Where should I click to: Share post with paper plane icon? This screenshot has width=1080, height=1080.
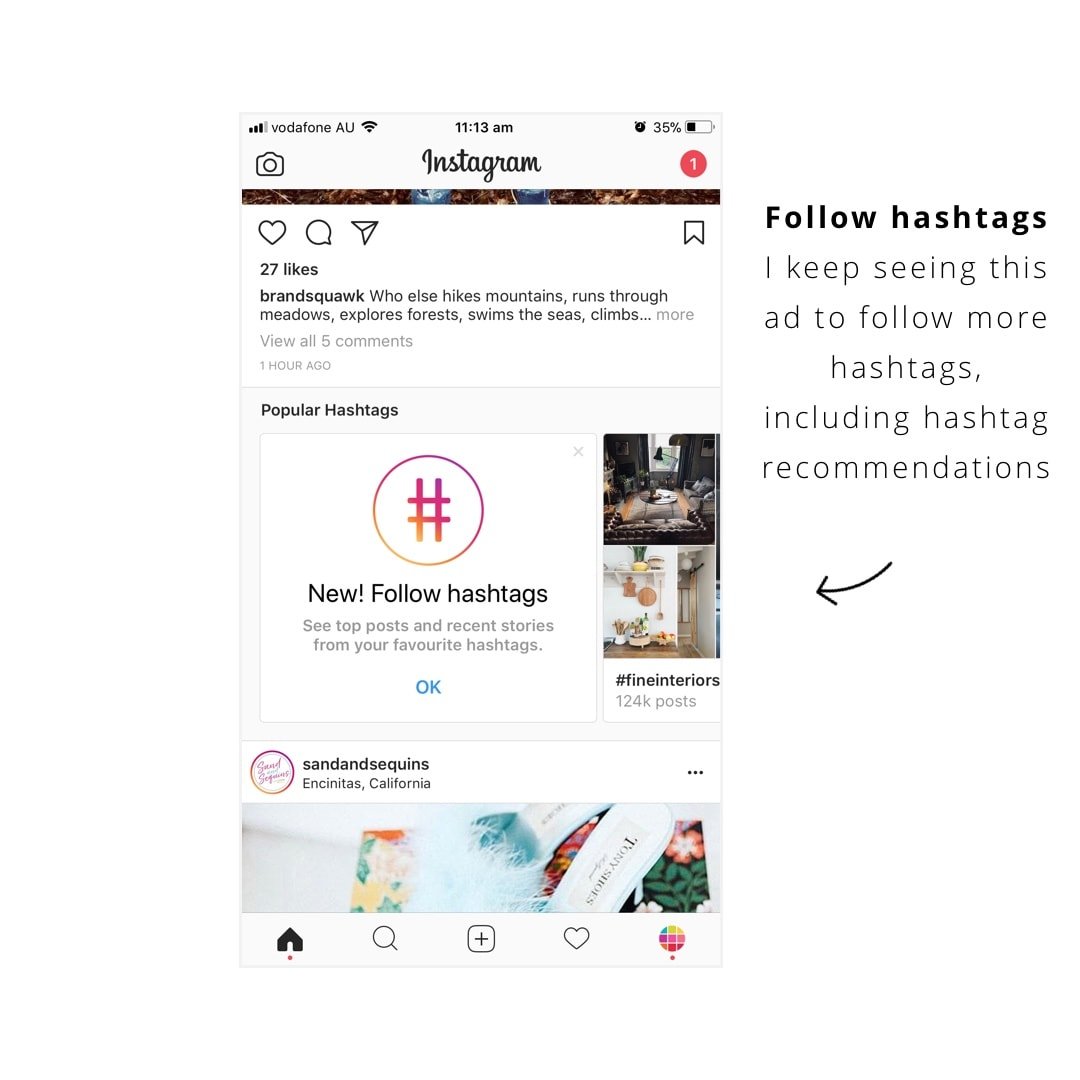(364, 232)
